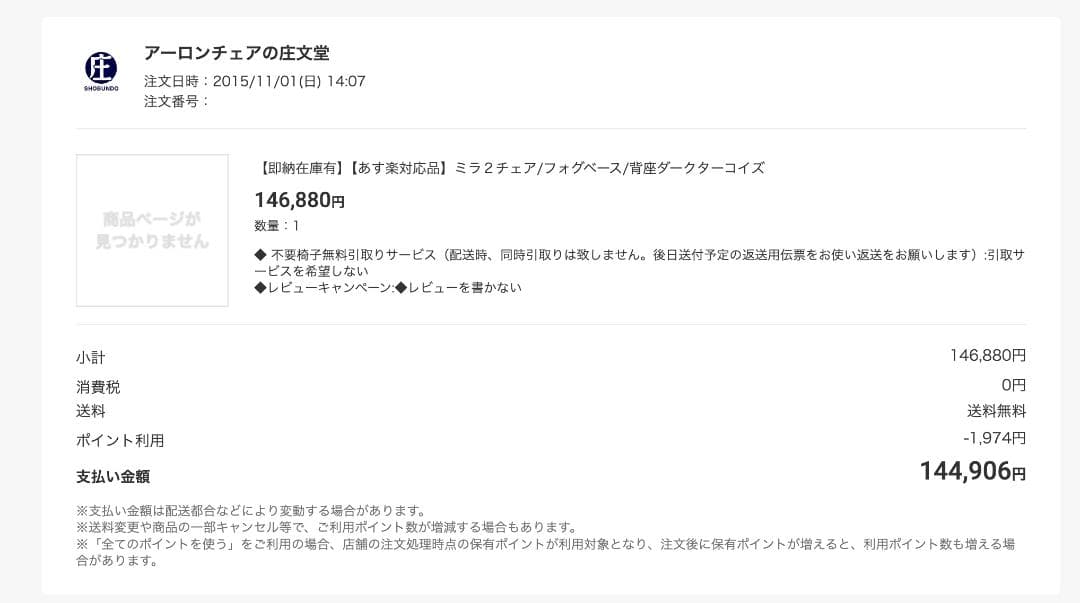Click the Shobundo shop logo icon
The image size is (1080, 603).
pos(100,71)
